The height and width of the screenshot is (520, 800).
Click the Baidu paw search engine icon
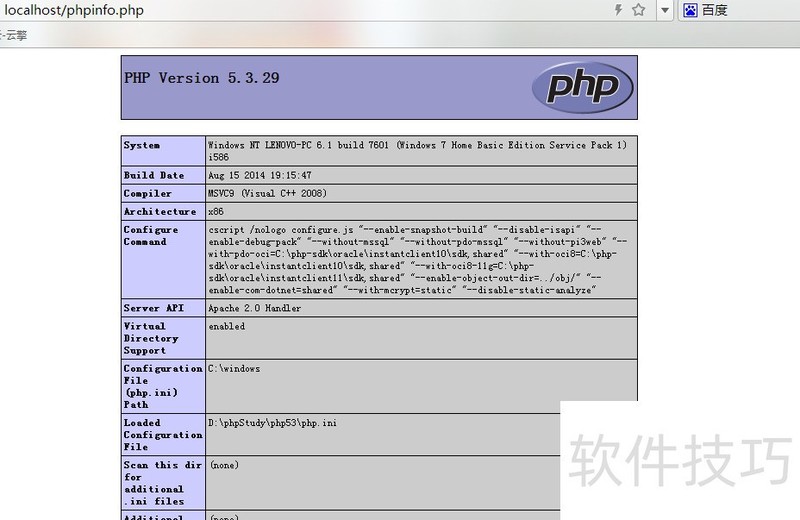pos(690,10)
